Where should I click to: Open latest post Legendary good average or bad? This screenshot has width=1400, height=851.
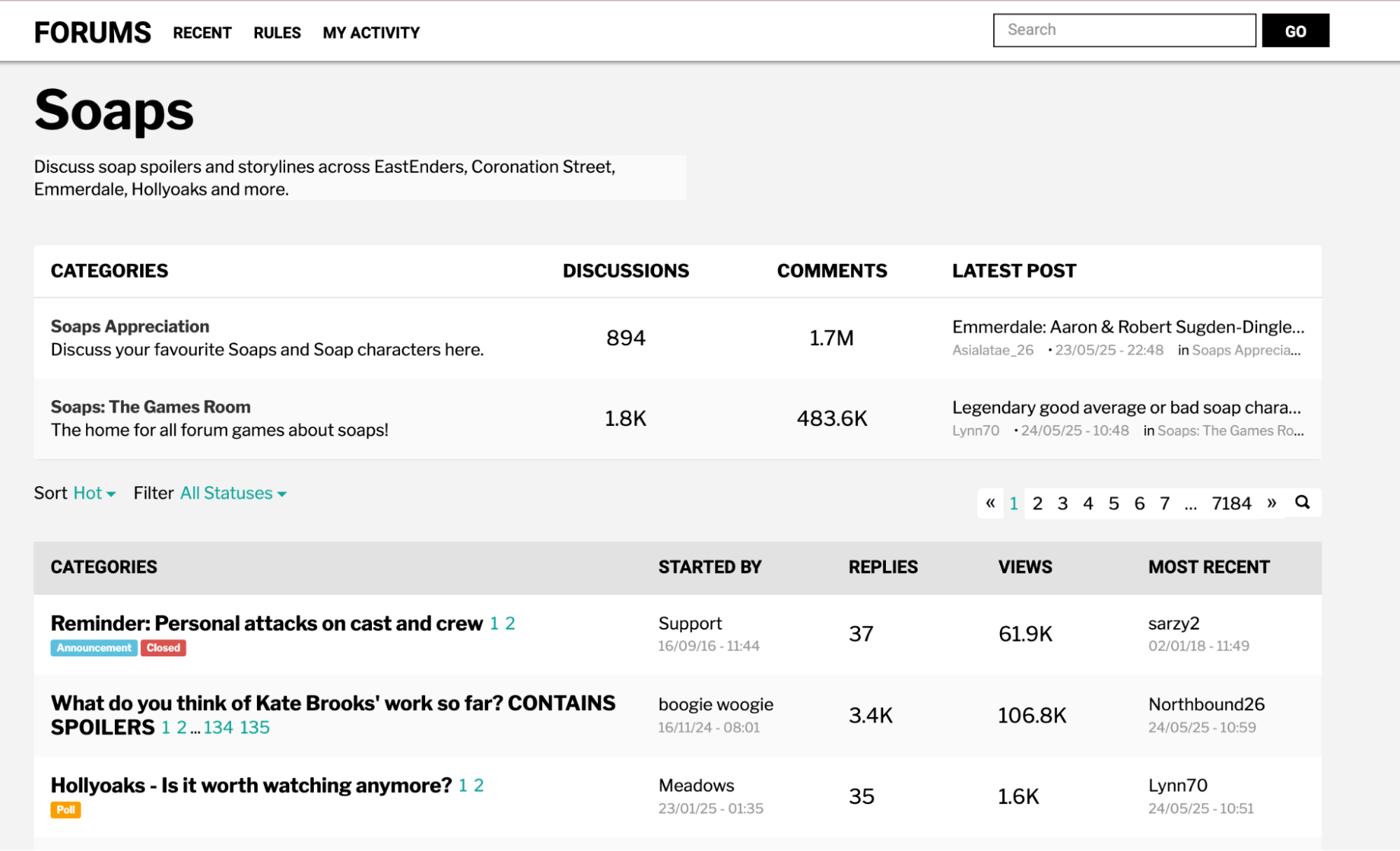tap(1126, 408)
